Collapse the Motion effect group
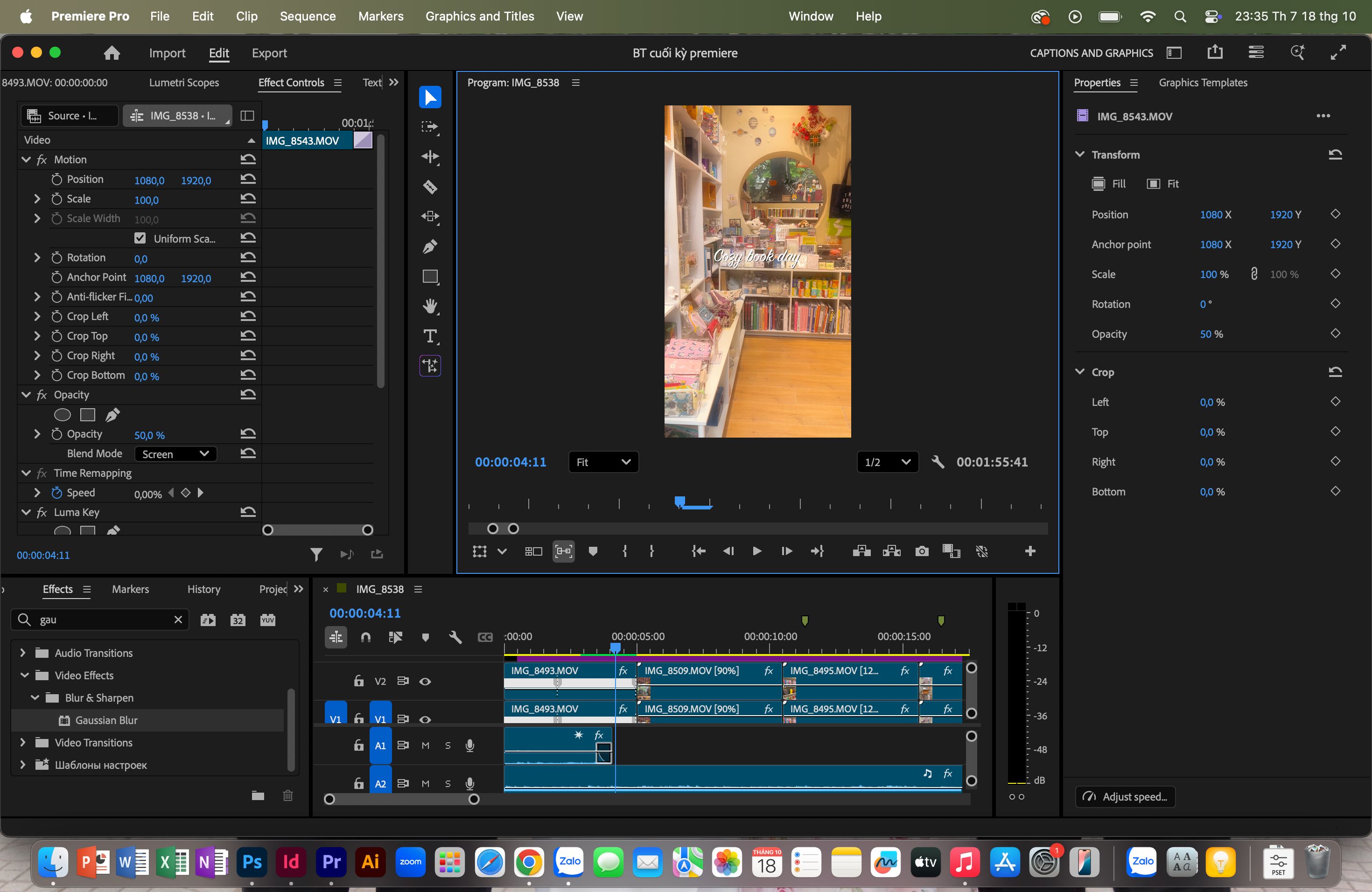The height and width of the screenshot is (892, 1372). (x=26, y=159)
